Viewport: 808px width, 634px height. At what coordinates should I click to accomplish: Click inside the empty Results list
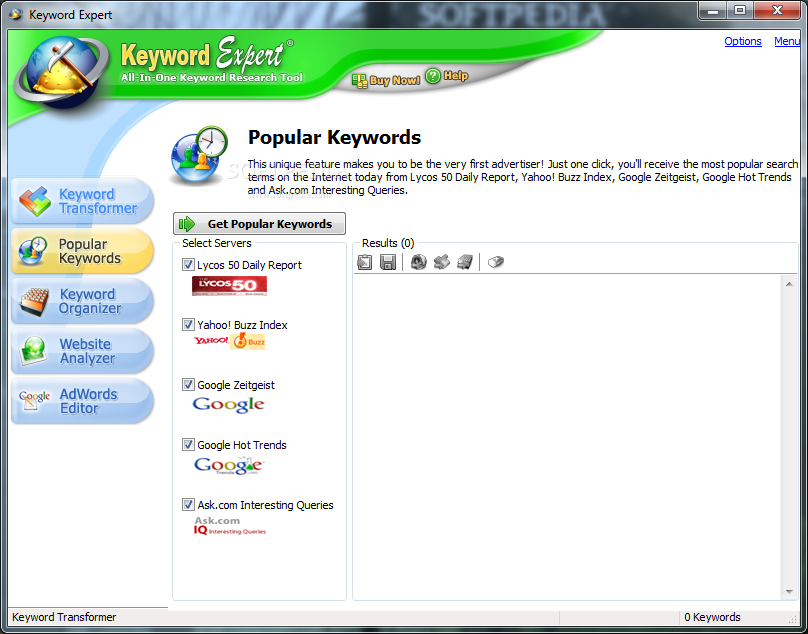(568, 437)
